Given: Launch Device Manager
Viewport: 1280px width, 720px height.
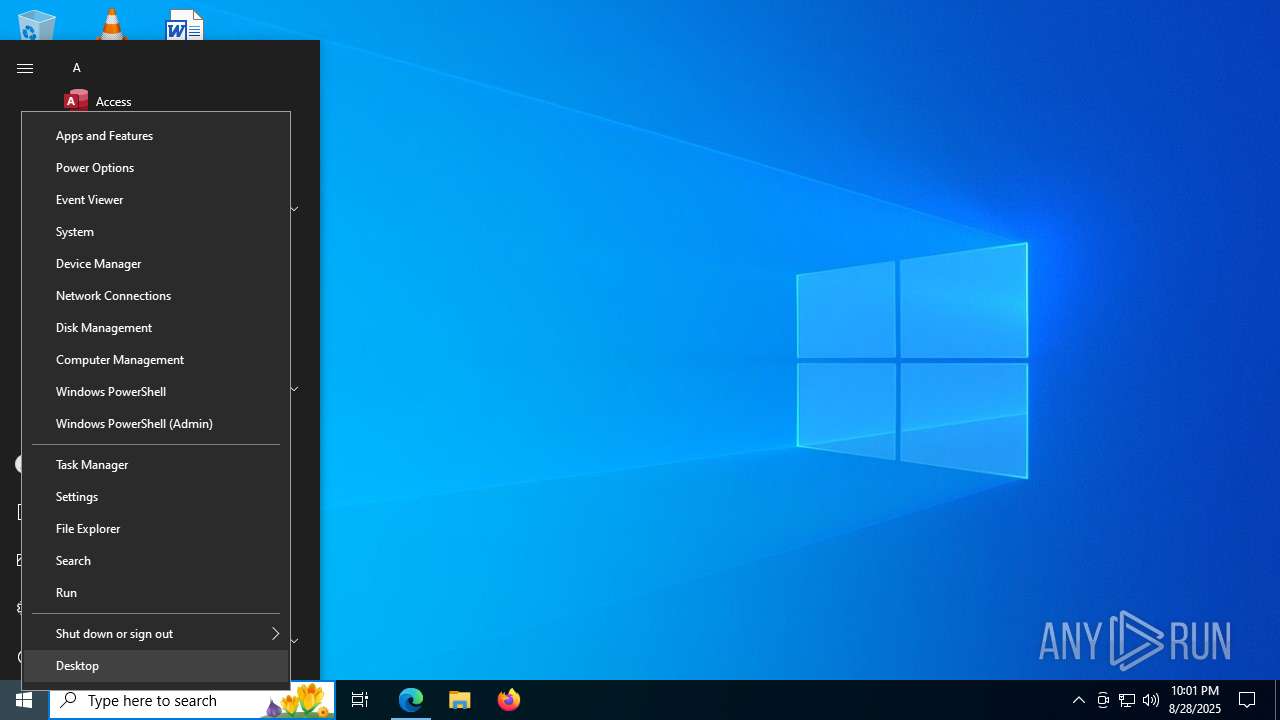Looking at the screenshot, I should (156, 263).
